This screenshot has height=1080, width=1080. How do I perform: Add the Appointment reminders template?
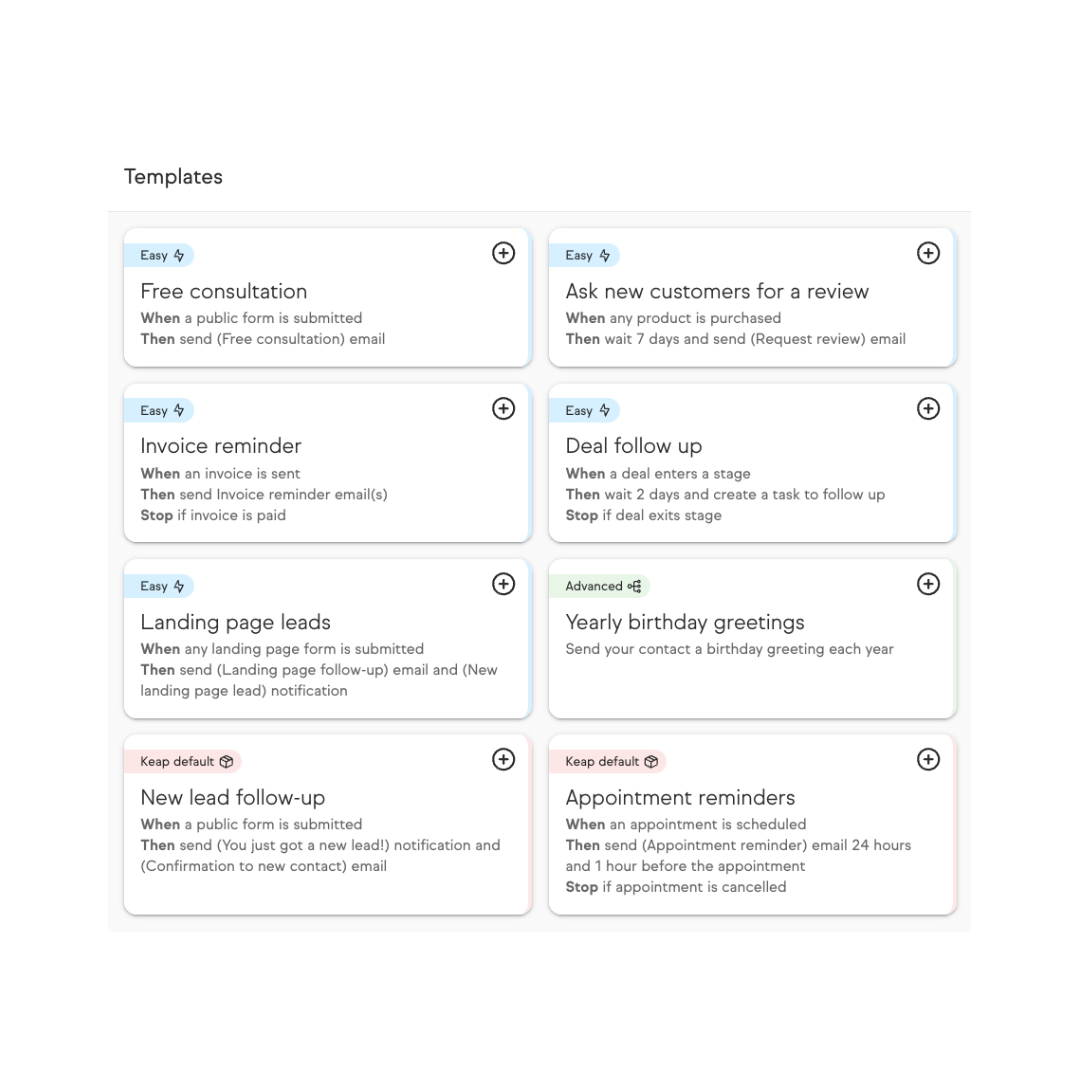(x=928, y=759)
